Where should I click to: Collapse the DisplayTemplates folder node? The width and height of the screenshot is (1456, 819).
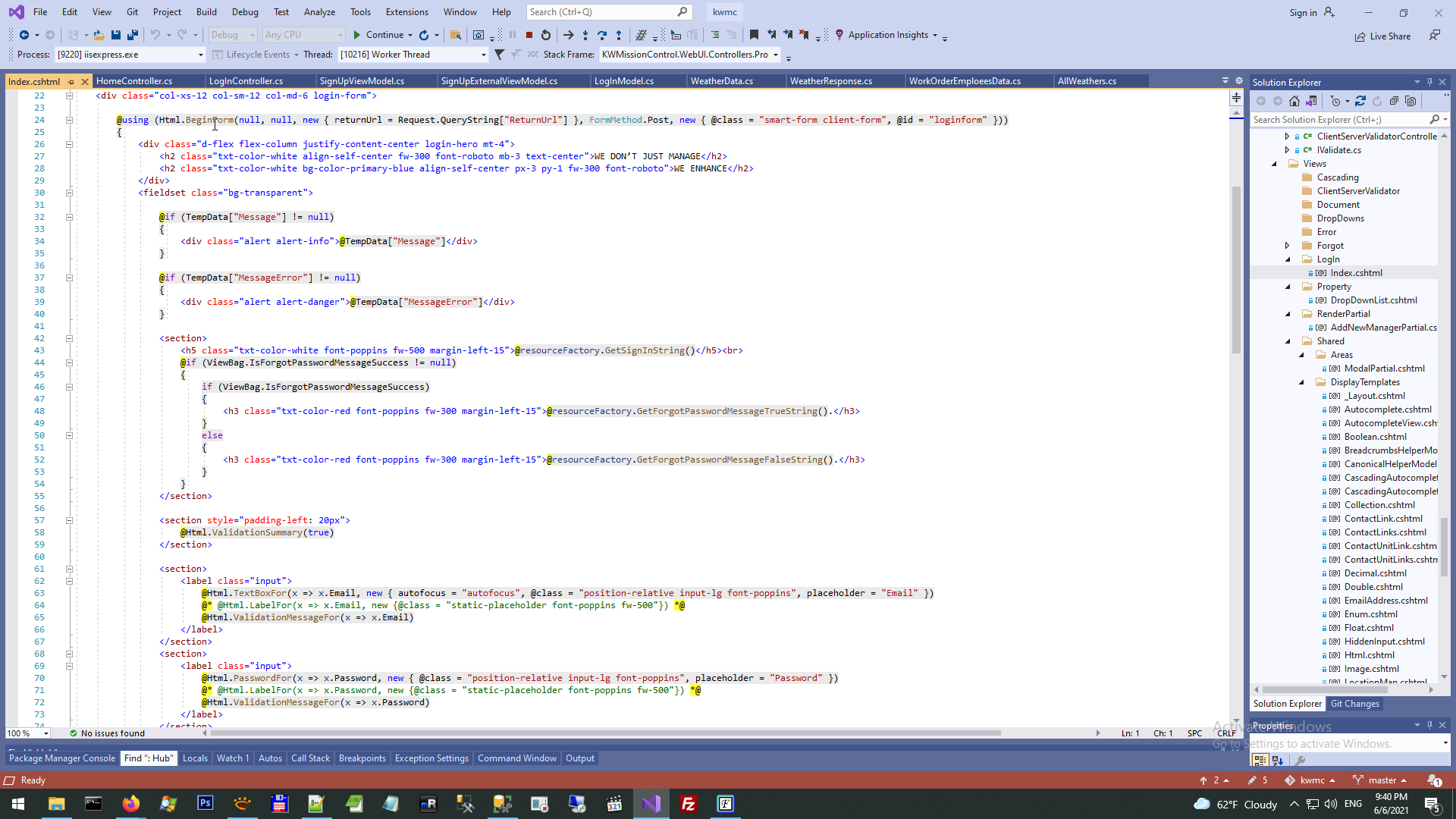1302,382
